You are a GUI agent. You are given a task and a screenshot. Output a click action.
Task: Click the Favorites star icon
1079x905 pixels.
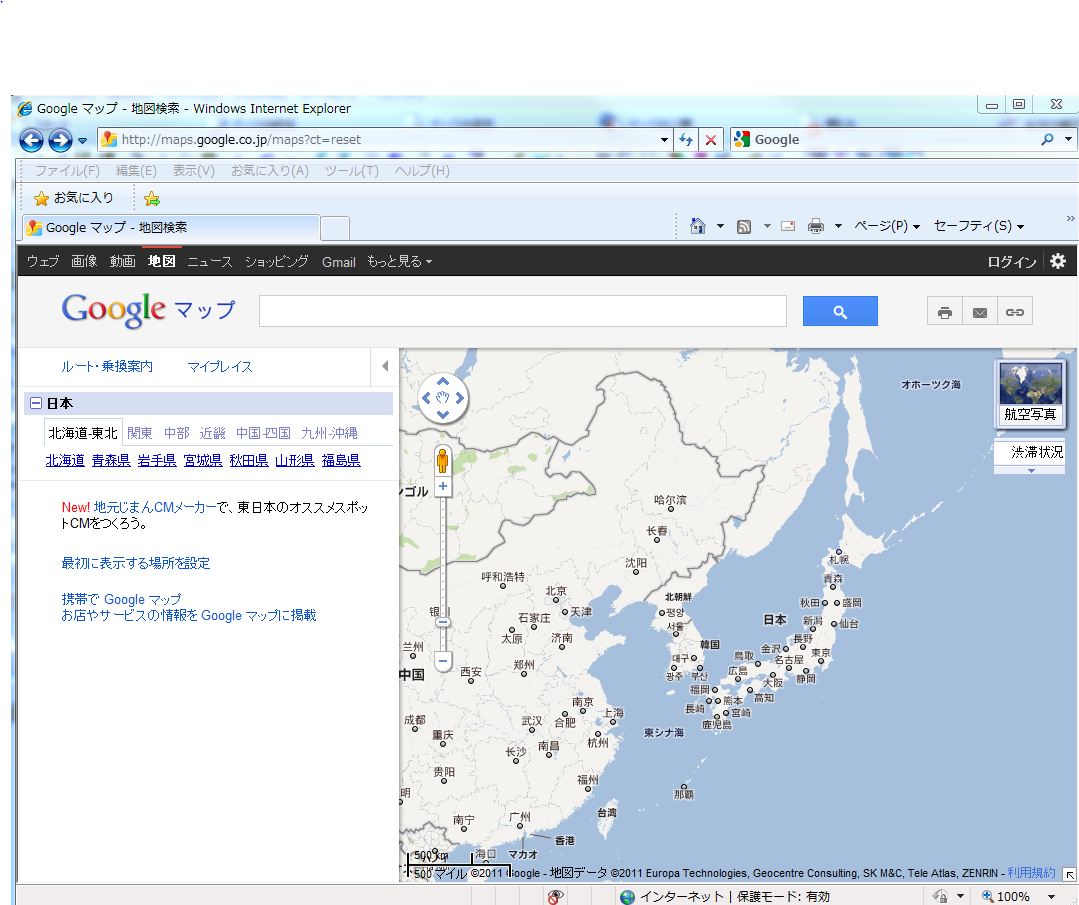coord(41,199)
